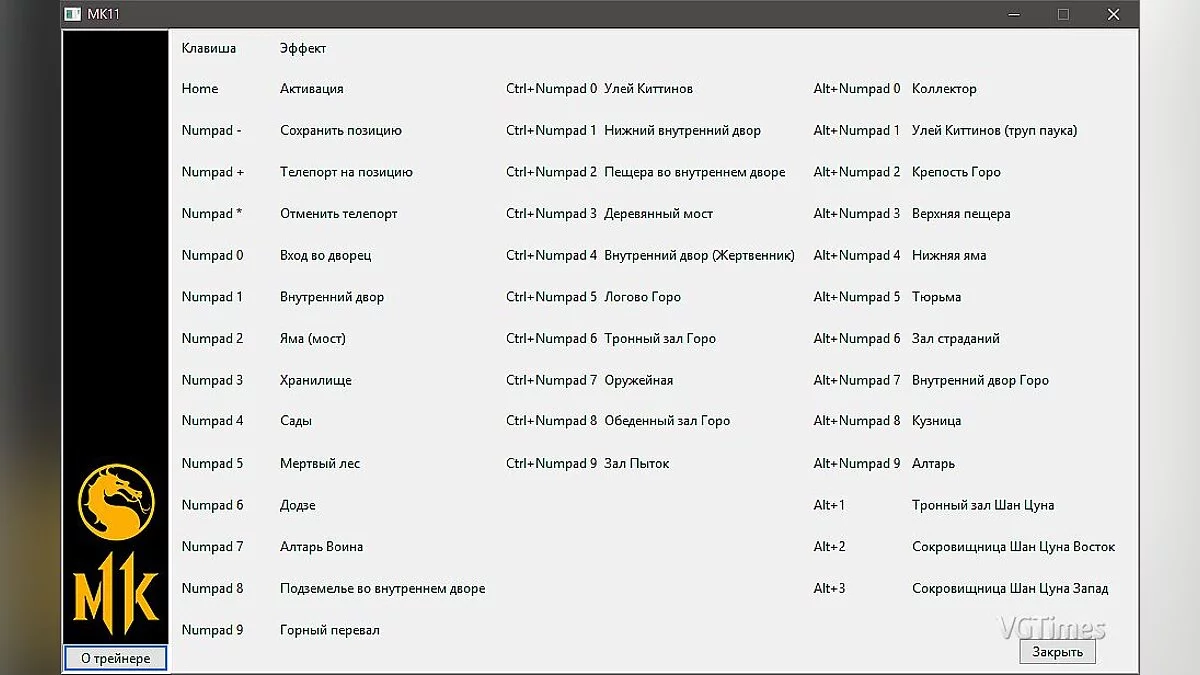Screen dimensions: 1200x675
Task: Click the 'Отменить телепорт' label
Action: pyautogui.click(x=338, y=214)
